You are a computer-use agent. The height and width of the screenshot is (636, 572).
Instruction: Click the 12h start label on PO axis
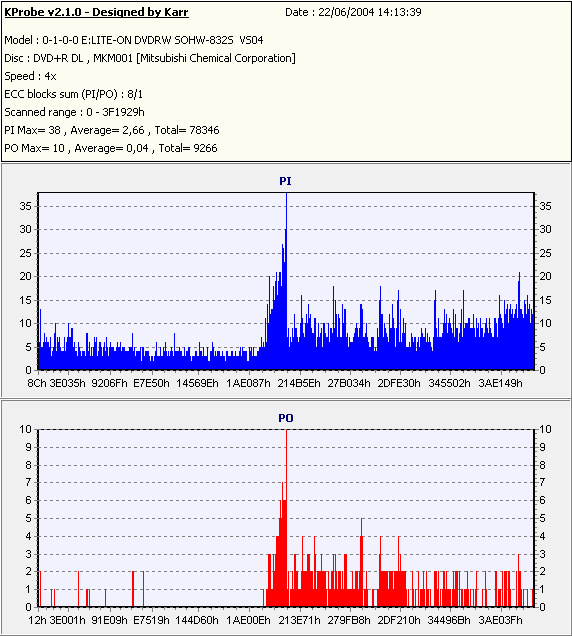37,620
